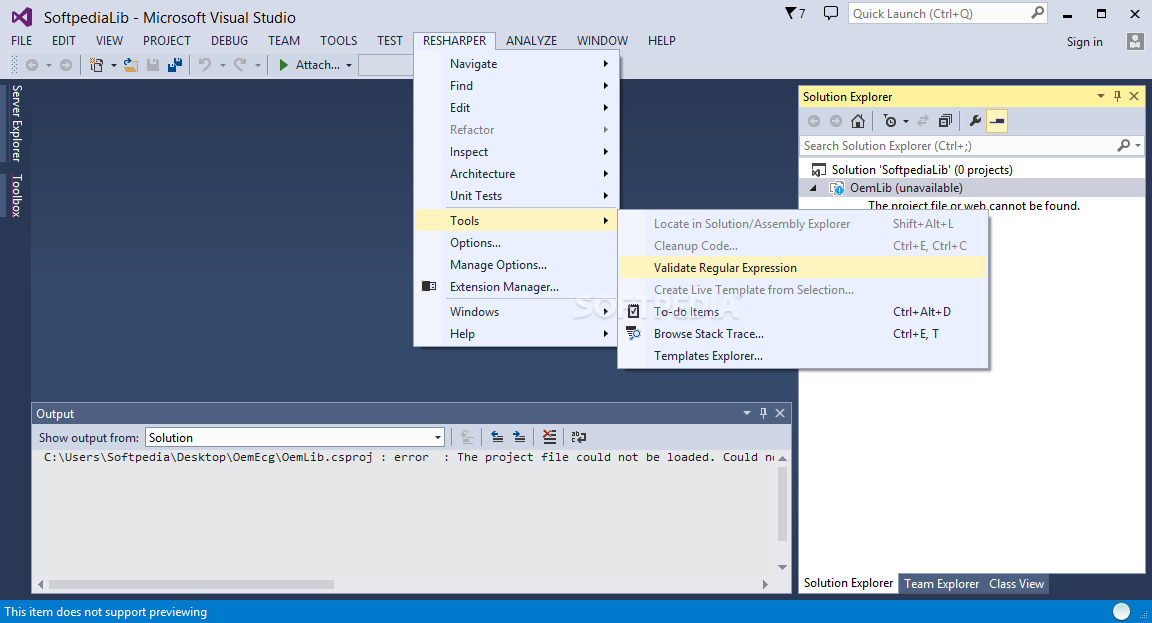Viewport: 1152px width, 623px height.
Task: Open Solution Explorer search options dropdown
Action: (x=1138, y=145)
